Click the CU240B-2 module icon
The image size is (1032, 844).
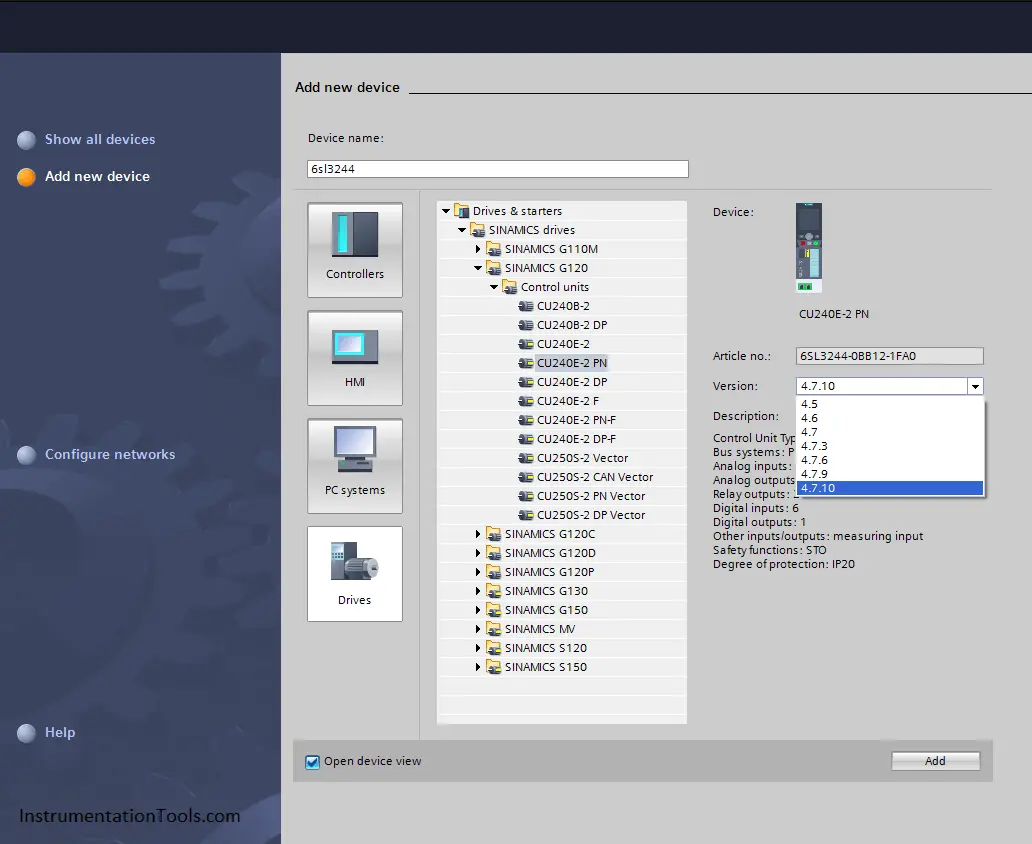(x=526, y=306)
